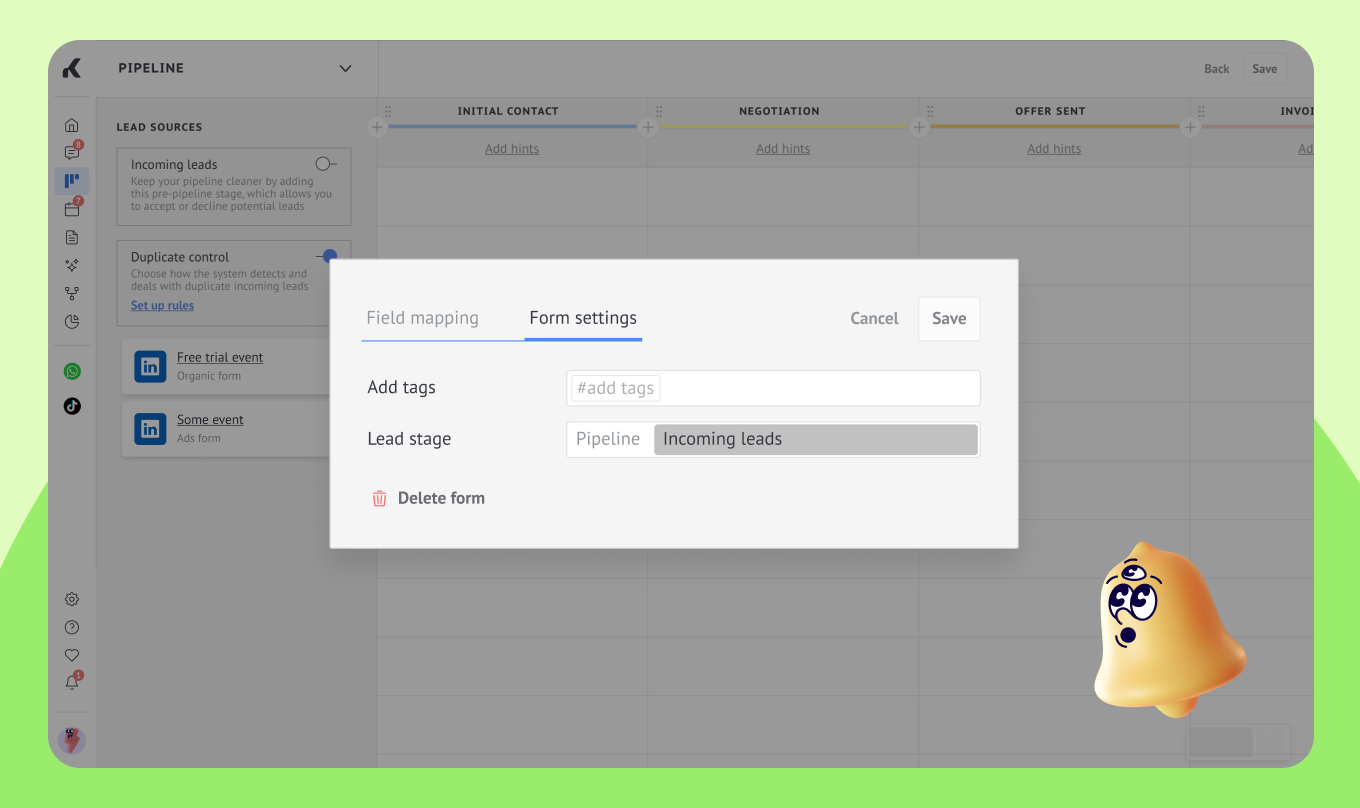Viewport: 1360px width, 808px height.
Task: Open the settings gear in the sidebar
Action: tap(72, 600)
